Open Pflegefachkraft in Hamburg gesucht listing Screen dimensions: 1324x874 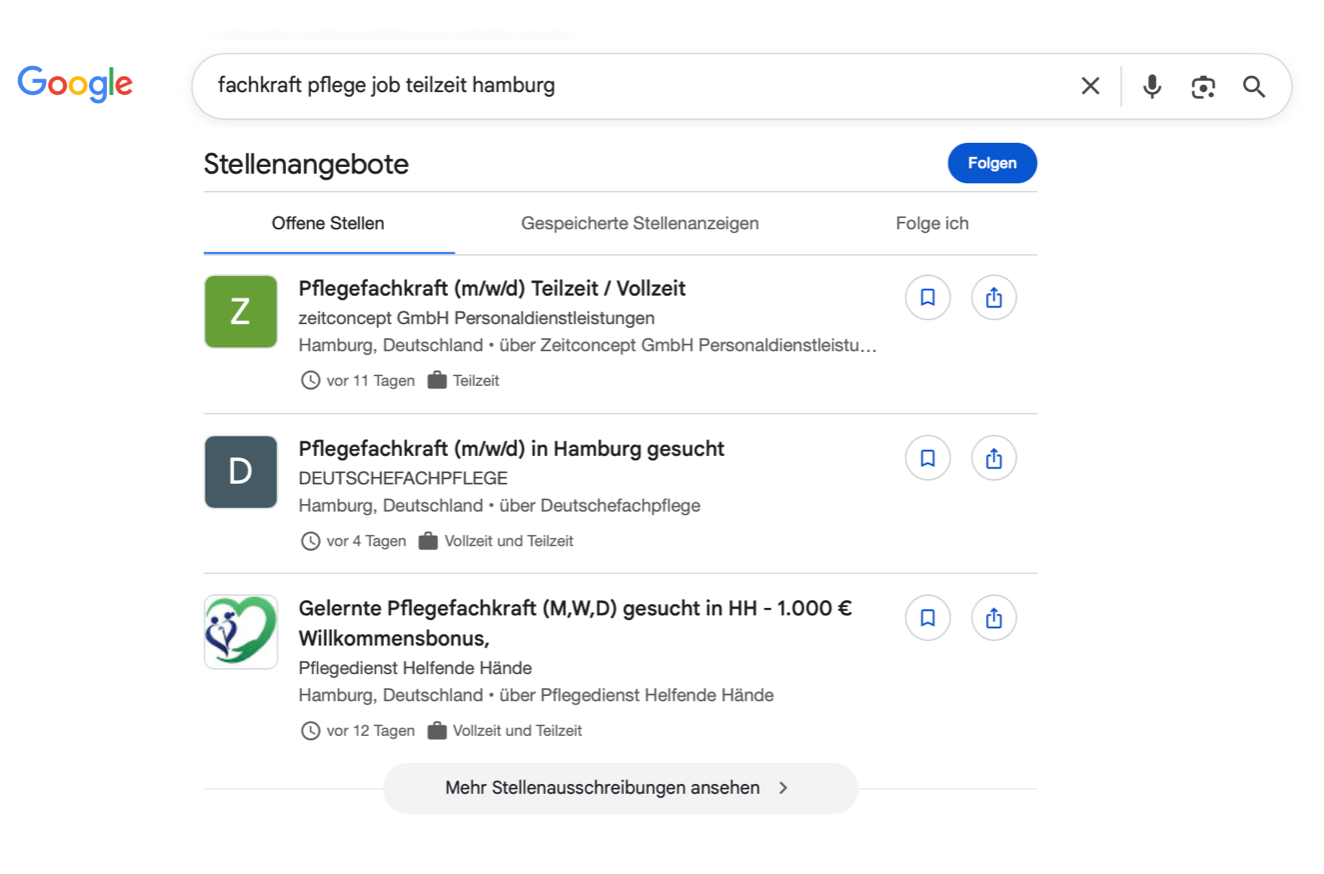tap(511, 449)
